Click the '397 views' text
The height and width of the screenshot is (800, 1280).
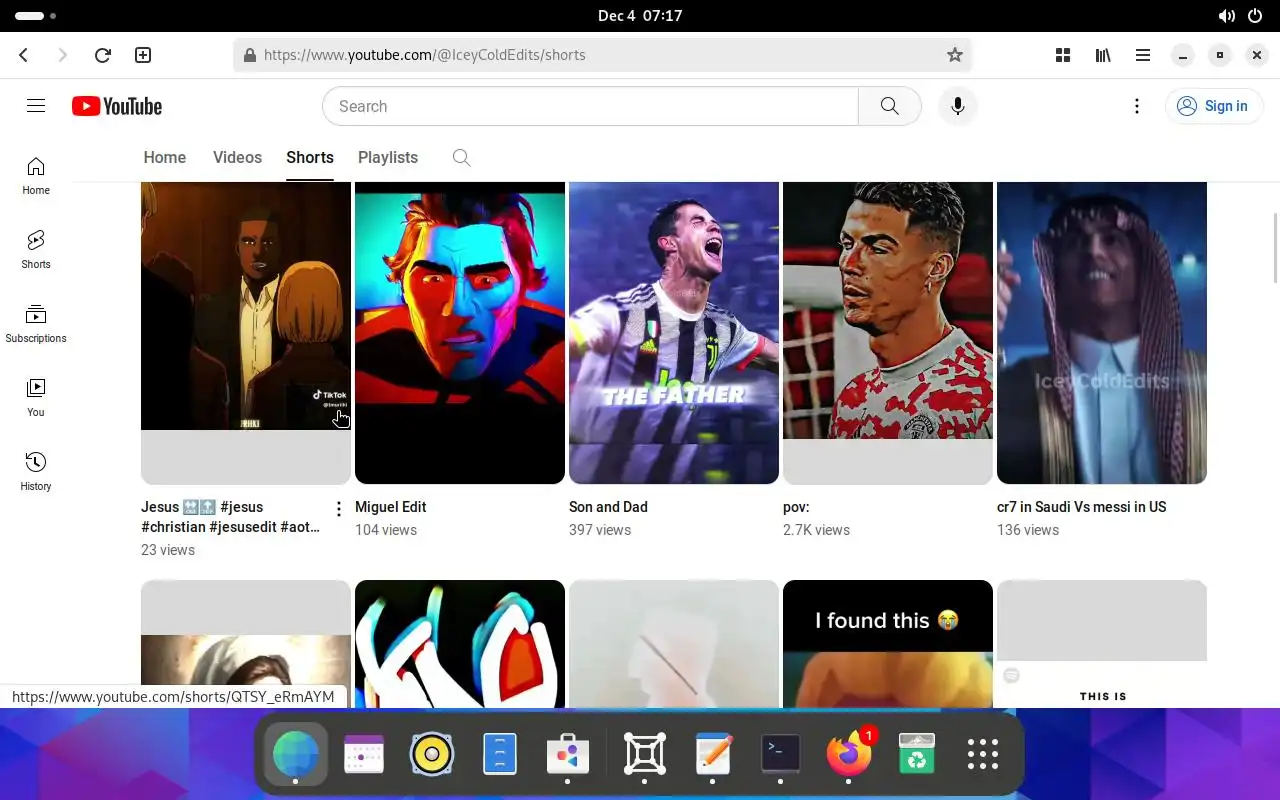pos(600,530)
